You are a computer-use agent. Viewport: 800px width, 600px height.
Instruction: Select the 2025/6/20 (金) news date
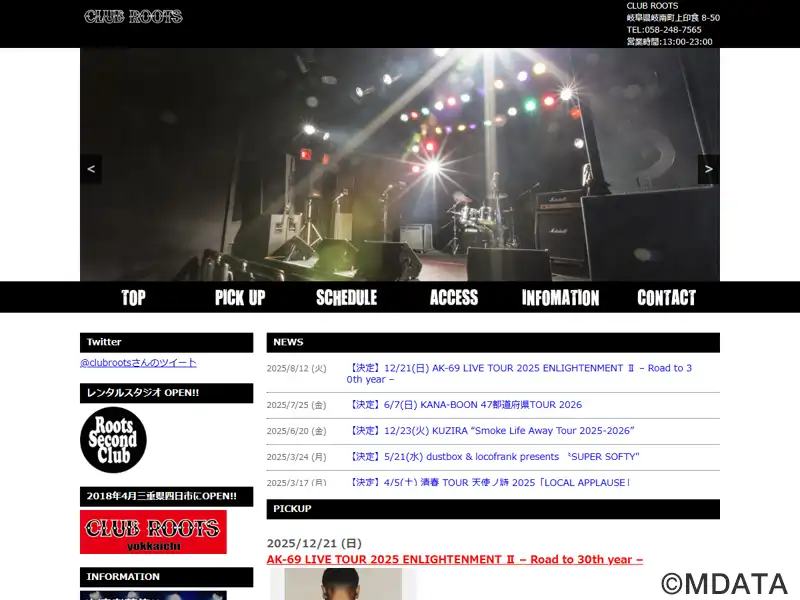296,431
